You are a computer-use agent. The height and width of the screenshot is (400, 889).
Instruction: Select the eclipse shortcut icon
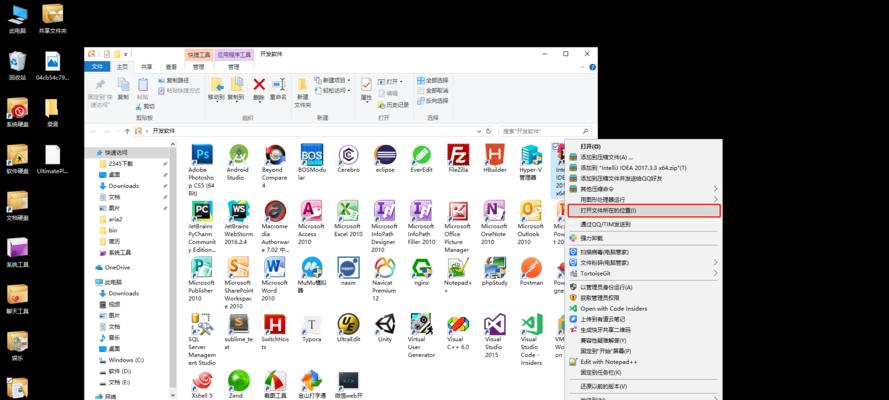[385, 154]
